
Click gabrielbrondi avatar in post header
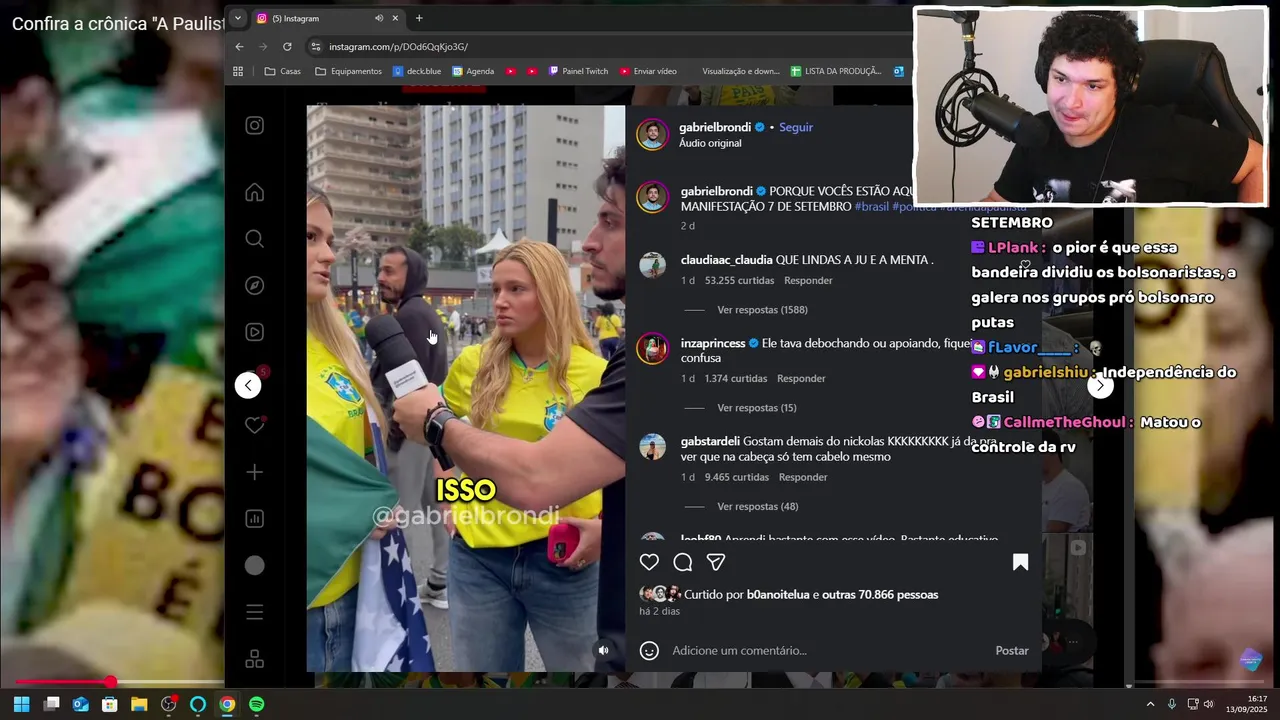652,134
